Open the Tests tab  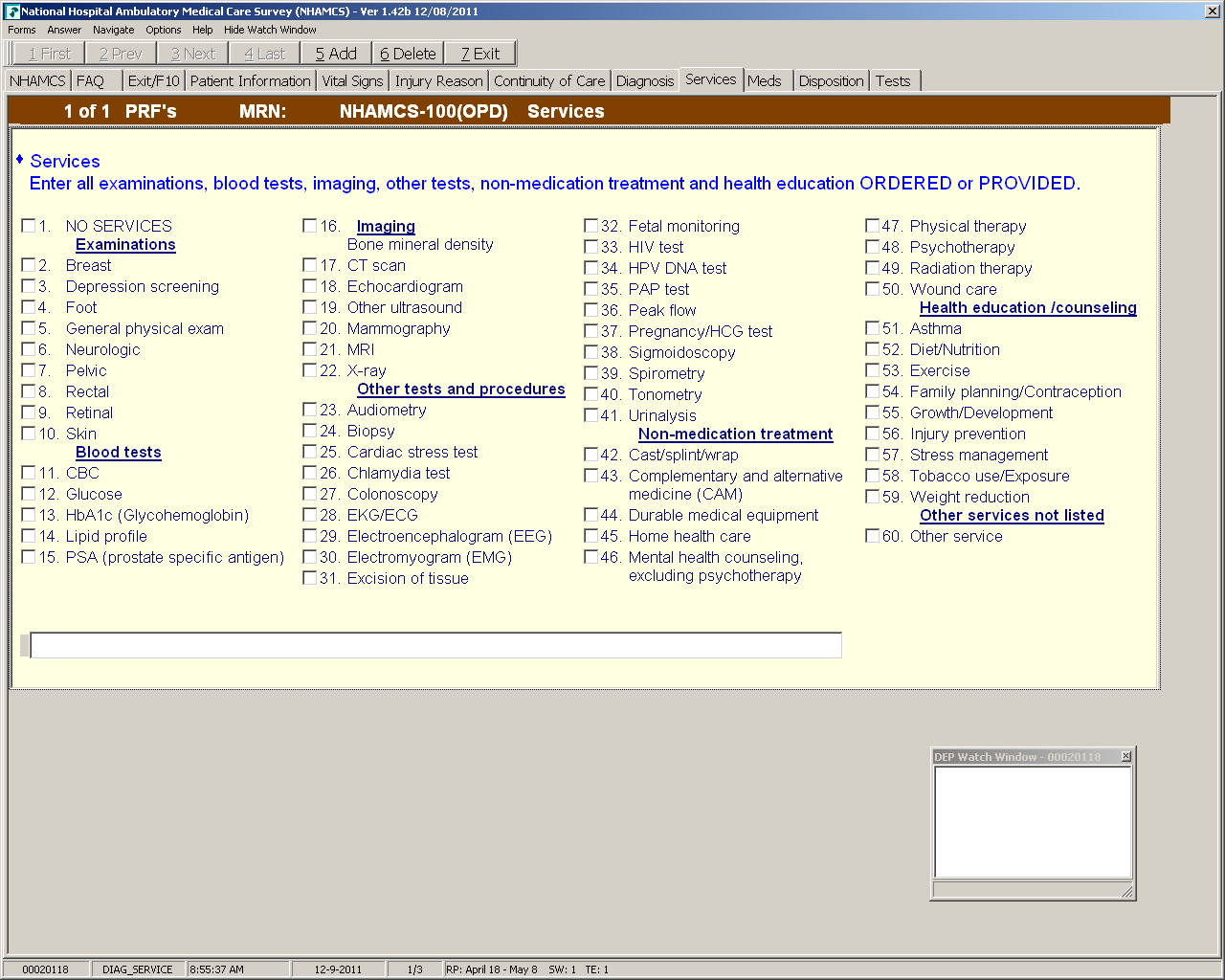[x=893, y=81]
